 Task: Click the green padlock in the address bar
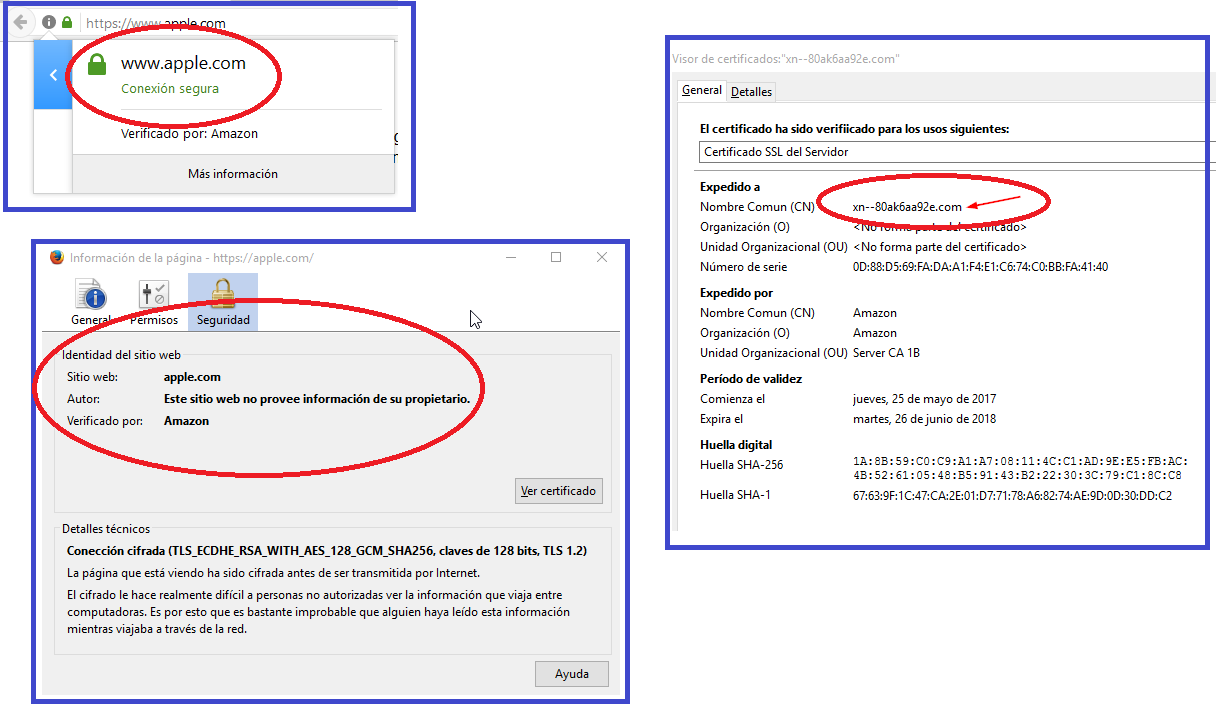67,22
